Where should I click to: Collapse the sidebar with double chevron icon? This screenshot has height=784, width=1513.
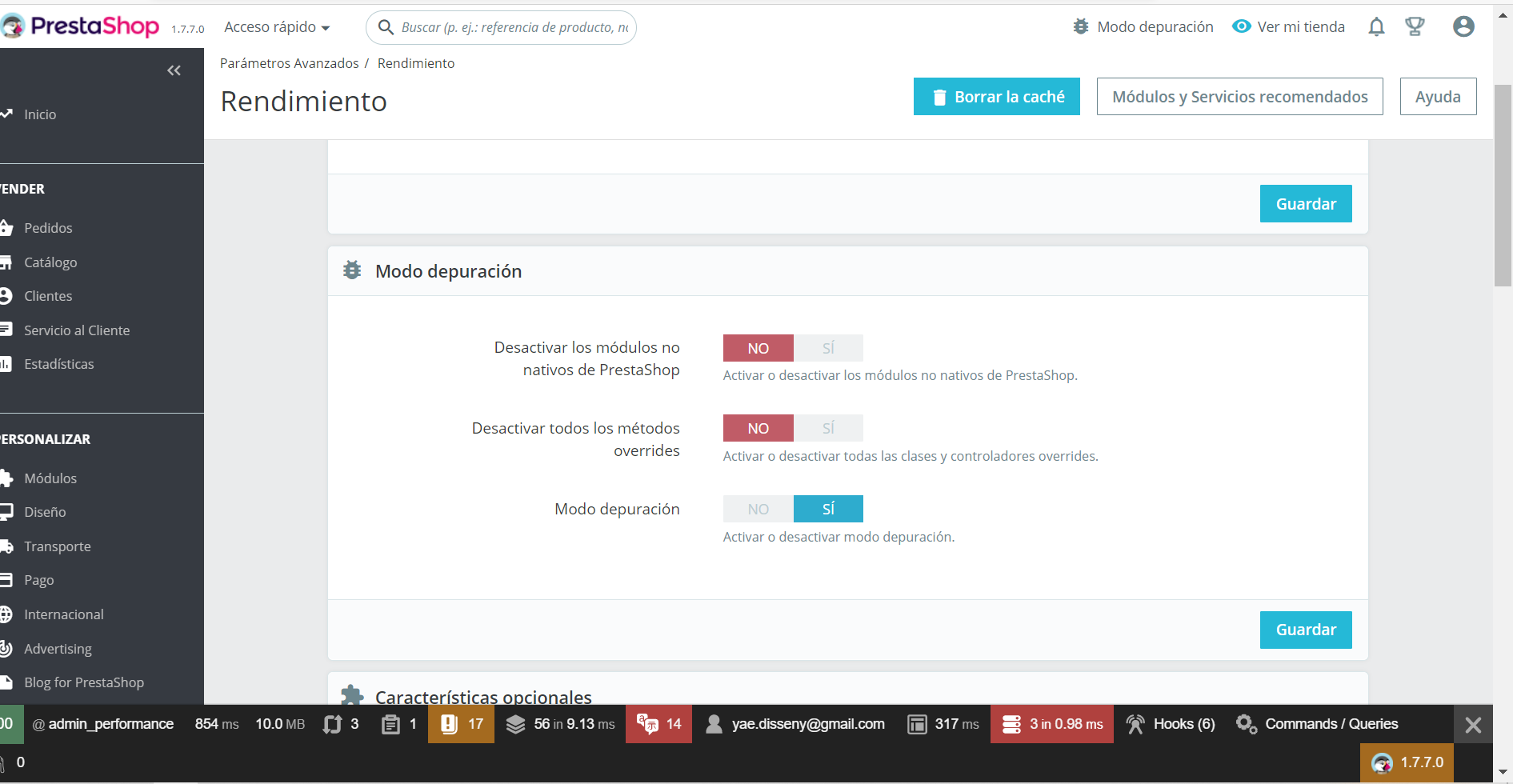[x=174, y=70]
